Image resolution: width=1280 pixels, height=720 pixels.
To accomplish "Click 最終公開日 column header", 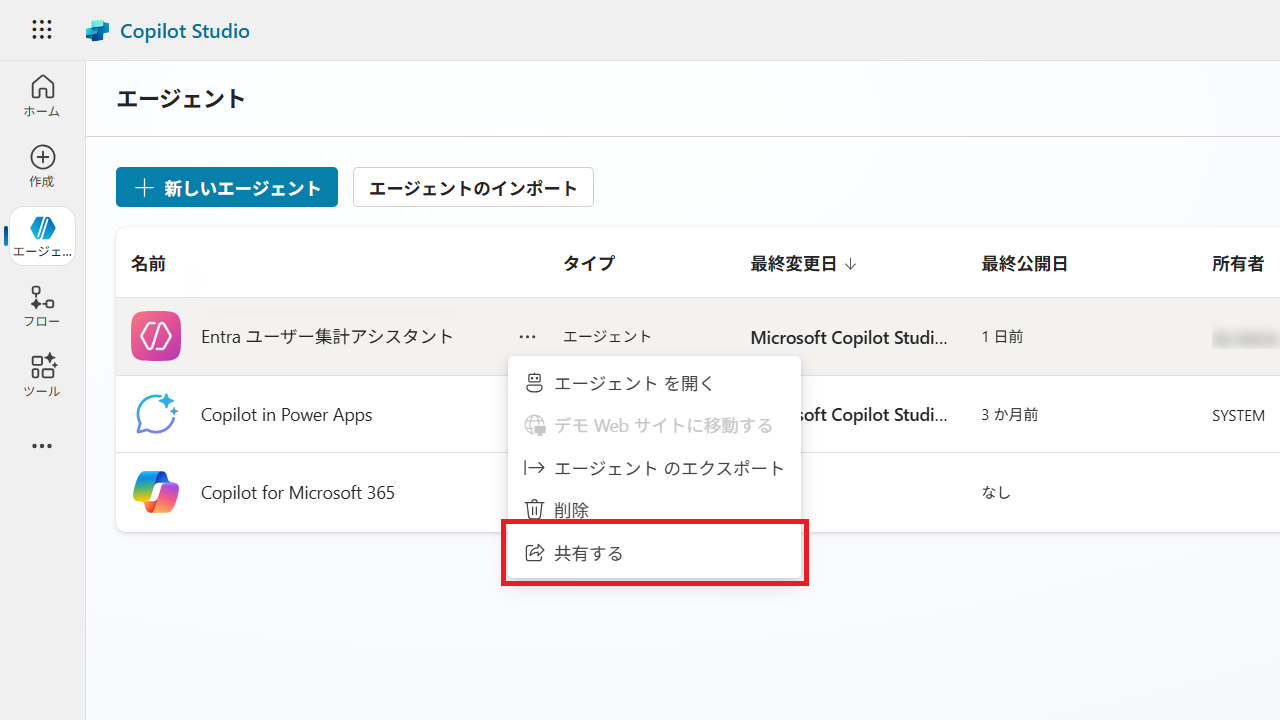I will 1025,264.
